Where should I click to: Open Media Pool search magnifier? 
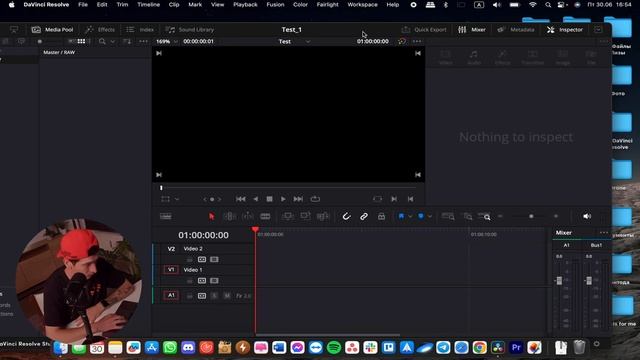[x=102, y=41]
